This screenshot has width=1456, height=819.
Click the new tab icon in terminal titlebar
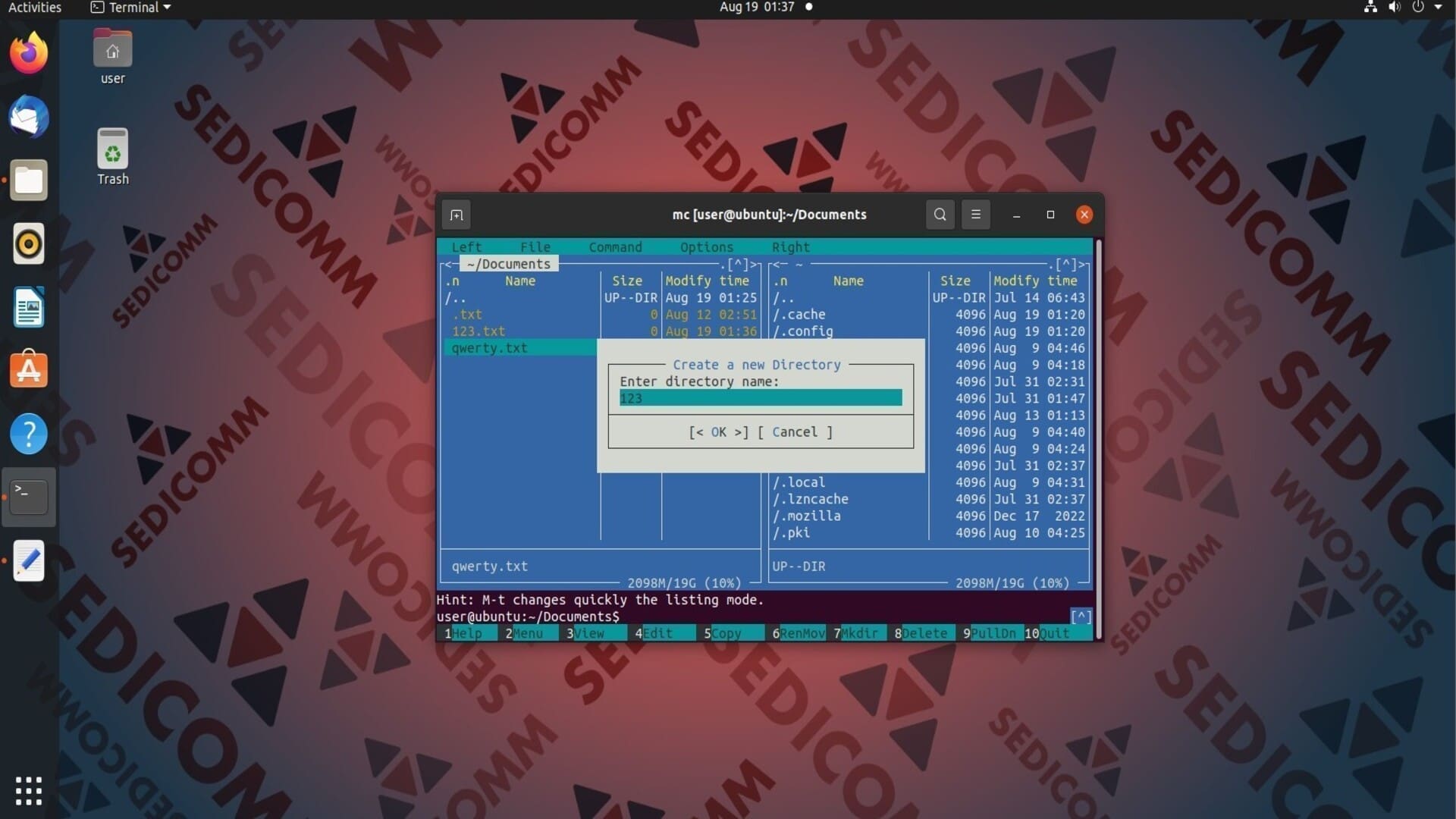[457, 215]
